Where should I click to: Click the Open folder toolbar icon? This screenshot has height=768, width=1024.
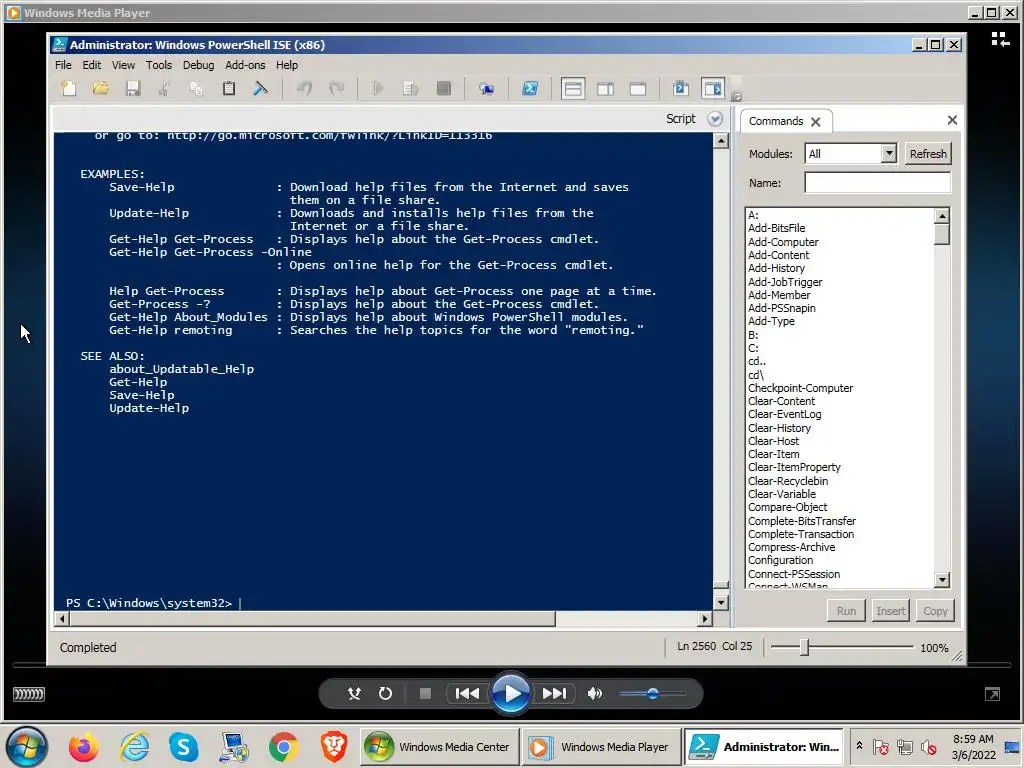[x=101, y=89]
